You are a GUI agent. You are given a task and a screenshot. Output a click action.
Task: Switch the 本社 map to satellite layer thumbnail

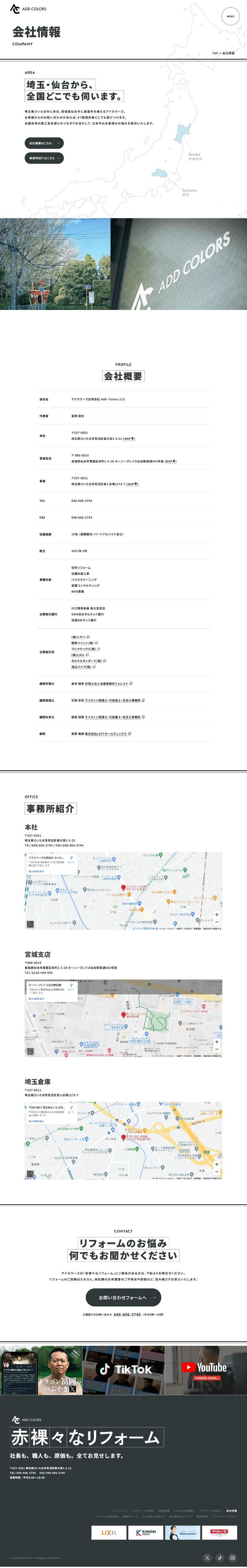click(30, 924)
